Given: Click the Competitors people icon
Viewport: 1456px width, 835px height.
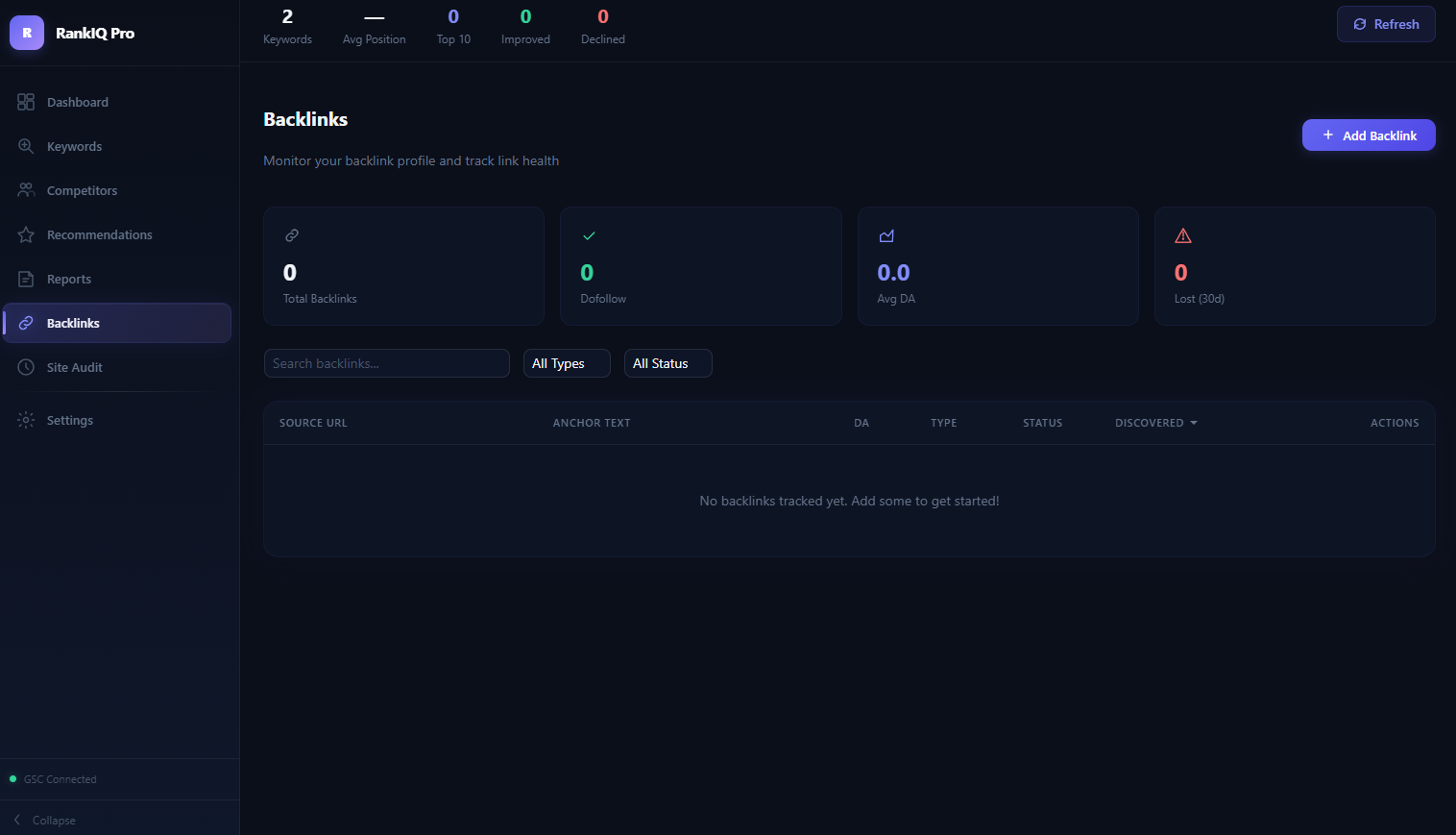Looking at the screenshot, I should [26, 190].
